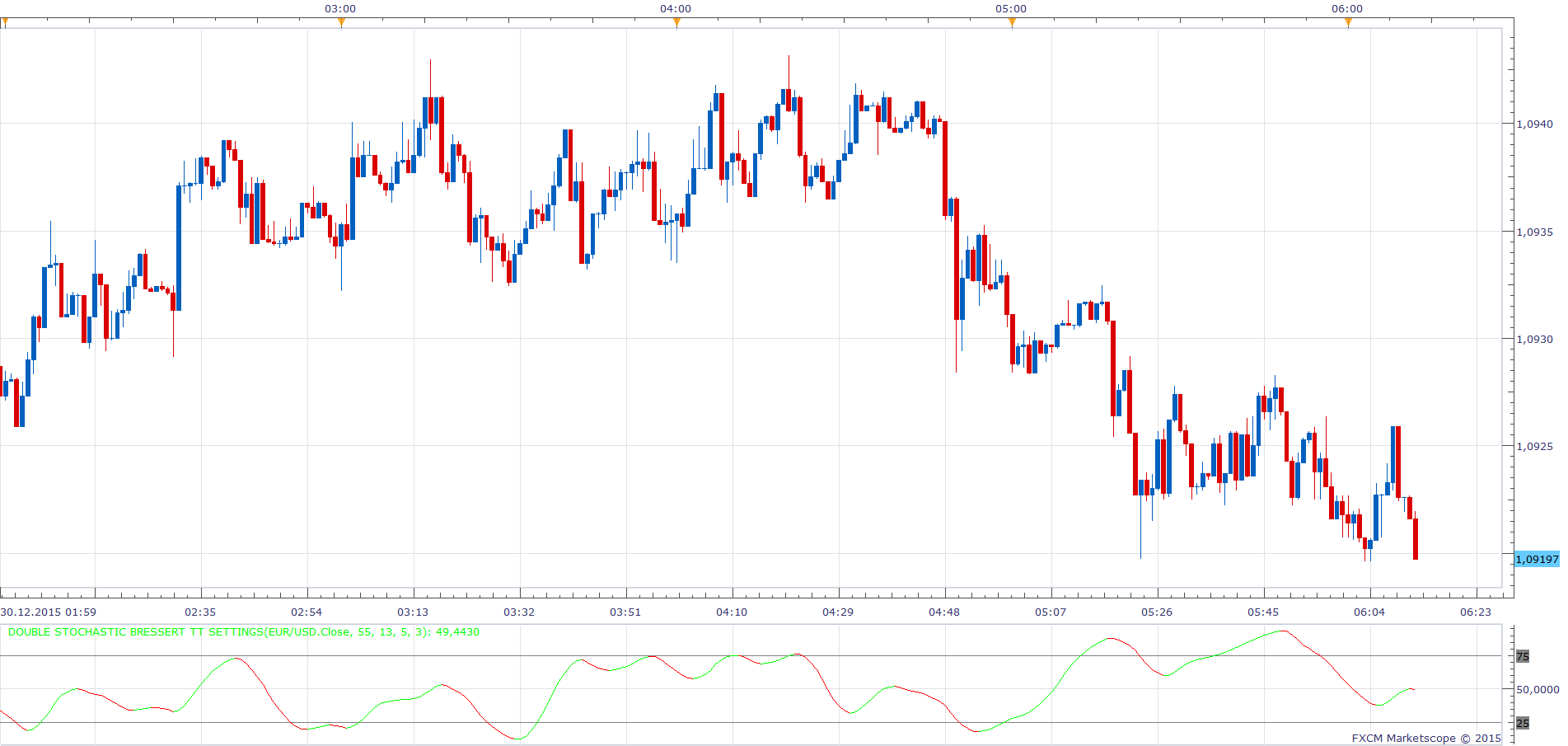Click the 03:13 time axis label
The width and height of the screenshot is (1568, 746).
pyautogui.click(x=413, y=612)
